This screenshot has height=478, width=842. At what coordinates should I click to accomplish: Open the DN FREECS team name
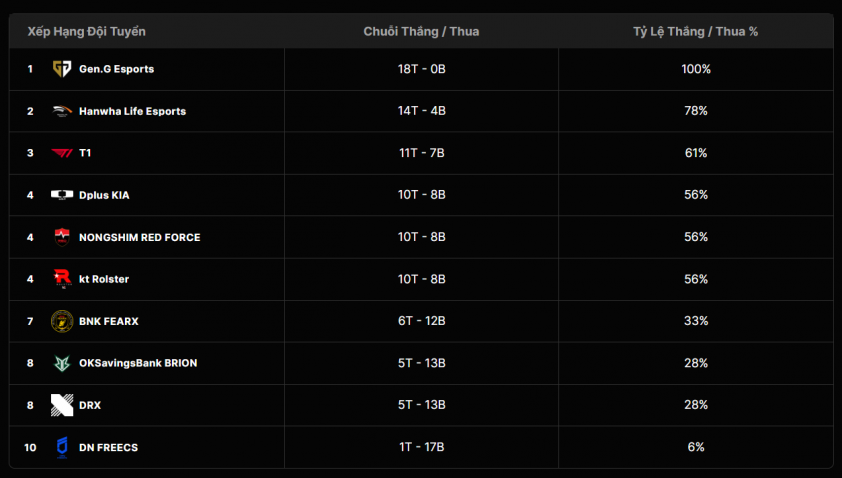pyautogui.click(x=108, y=447)
